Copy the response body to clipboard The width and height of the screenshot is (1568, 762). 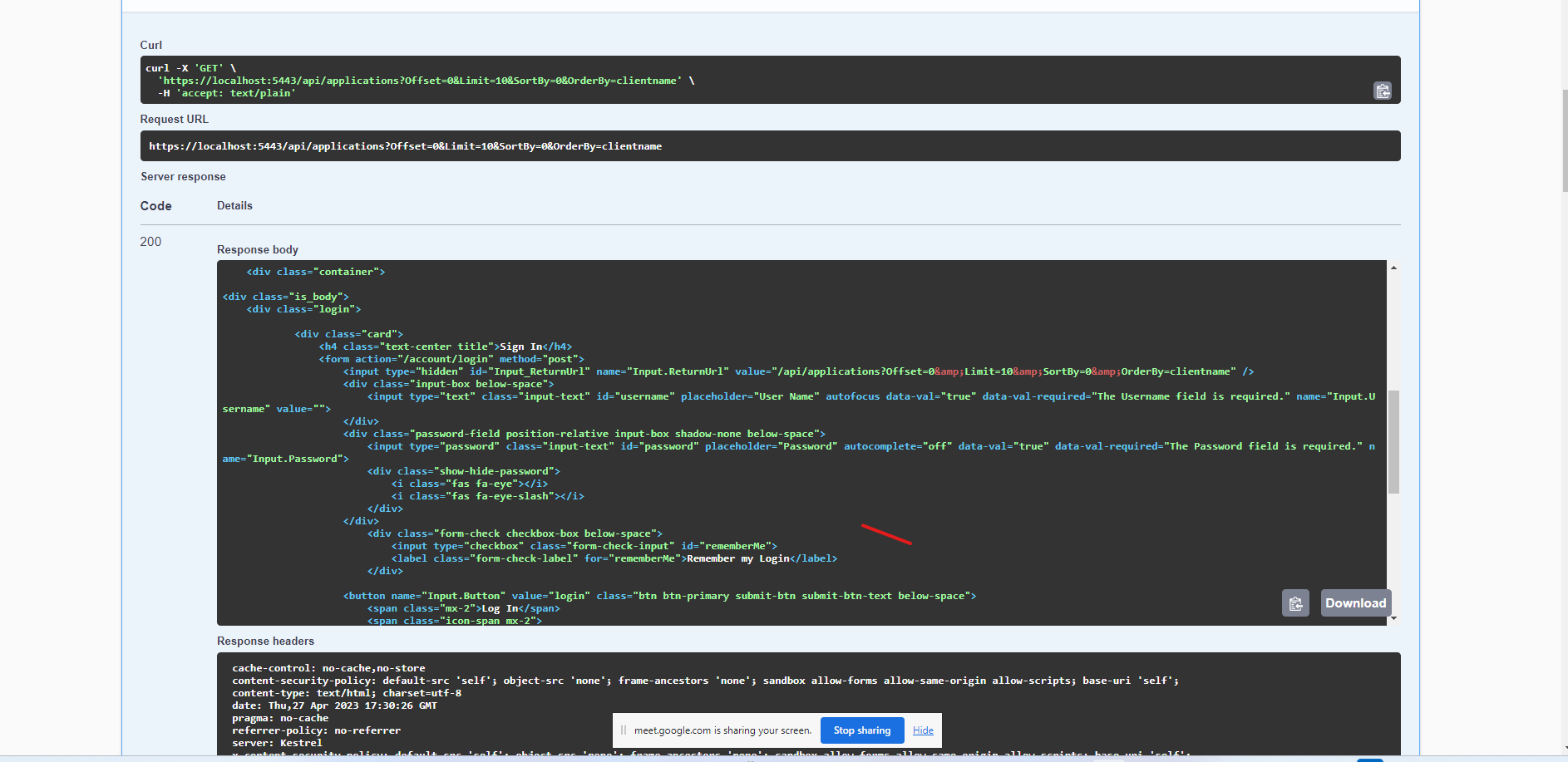[x=1295, y=603]
